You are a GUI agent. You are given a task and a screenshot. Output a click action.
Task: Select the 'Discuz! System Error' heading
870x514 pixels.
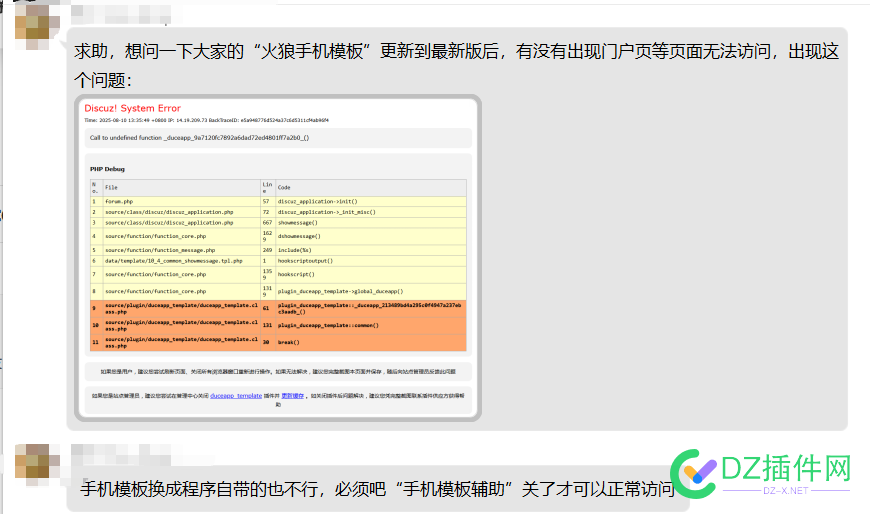click(x=133, y=108)
